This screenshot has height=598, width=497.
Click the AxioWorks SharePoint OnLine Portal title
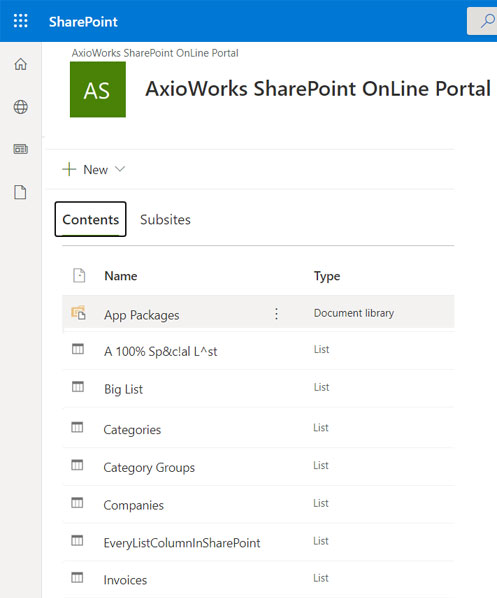click(x=318, y=89)
